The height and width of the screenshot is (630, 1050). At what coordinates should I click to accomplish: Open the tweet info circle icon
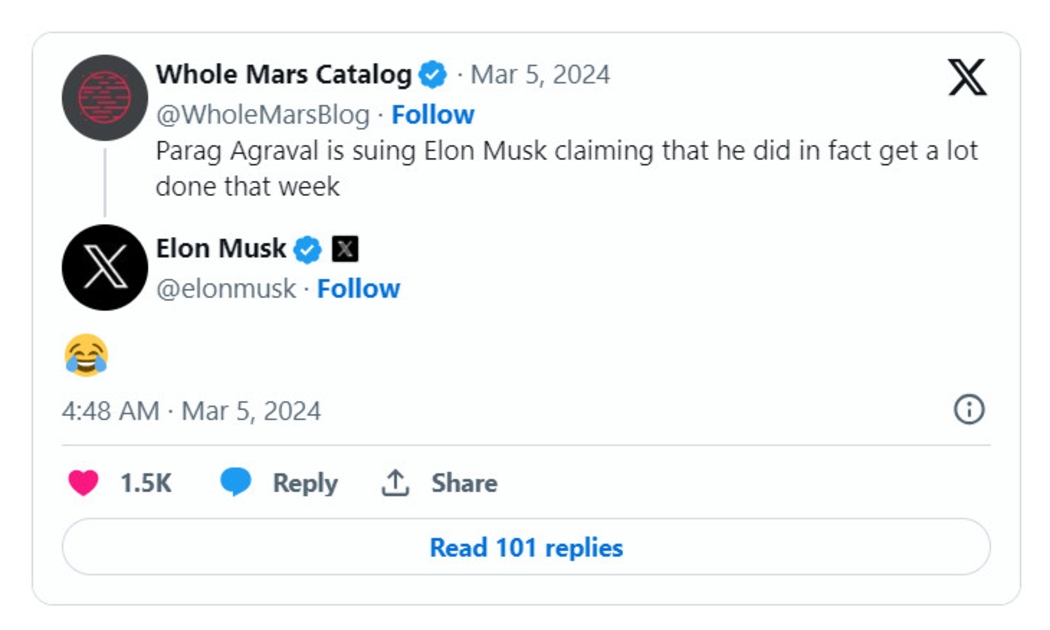point(969,410)
